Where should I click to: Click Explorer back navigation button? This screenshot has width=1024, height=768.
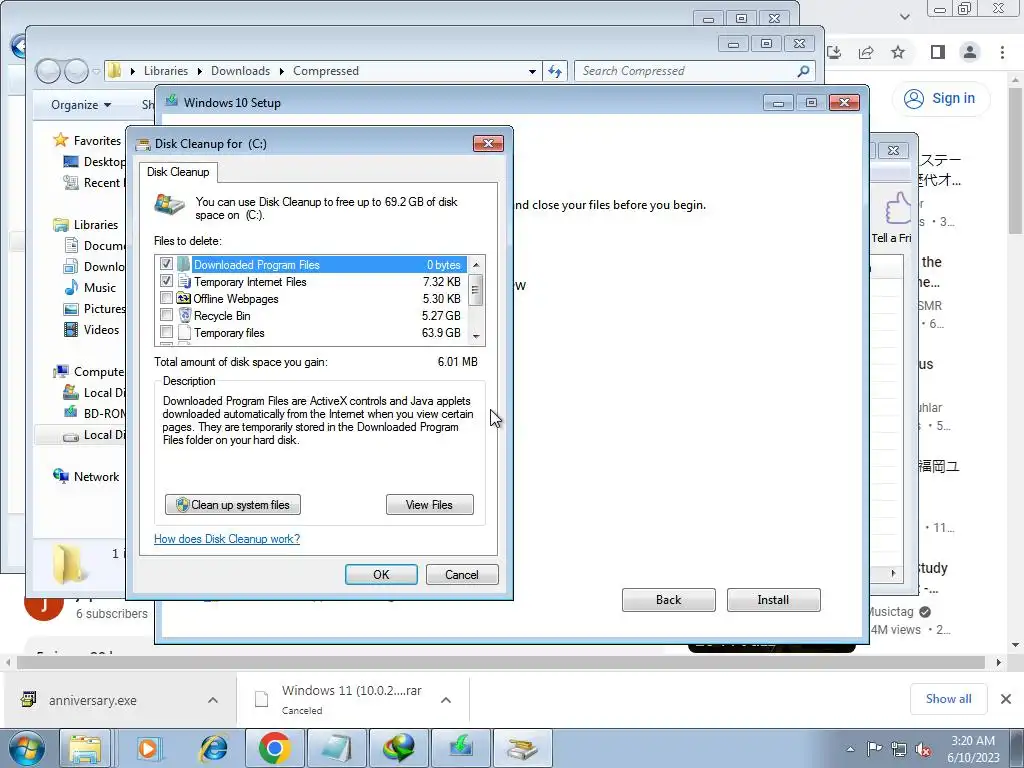click(48, 71)
